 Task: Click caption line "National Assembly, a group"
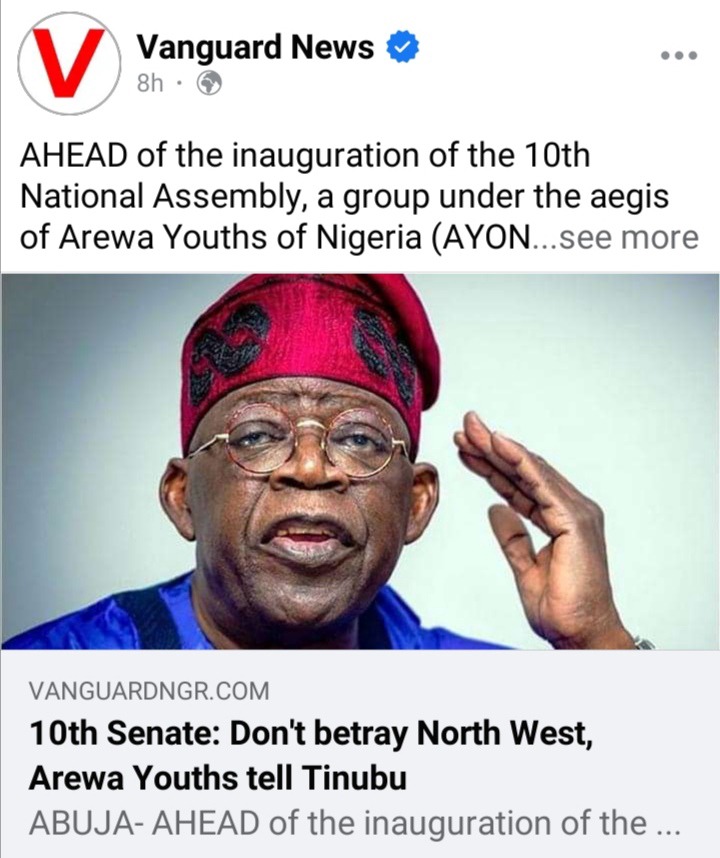click(344, 197)
